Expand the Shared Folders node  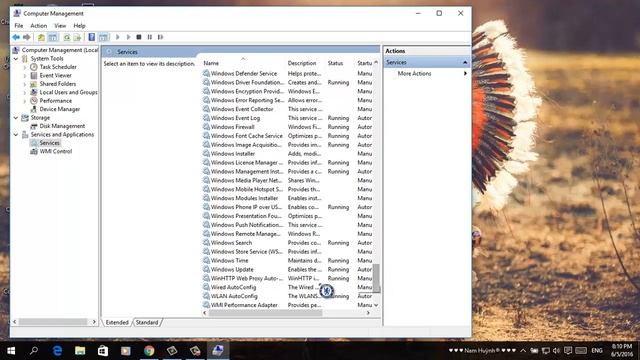pos(25,84)
